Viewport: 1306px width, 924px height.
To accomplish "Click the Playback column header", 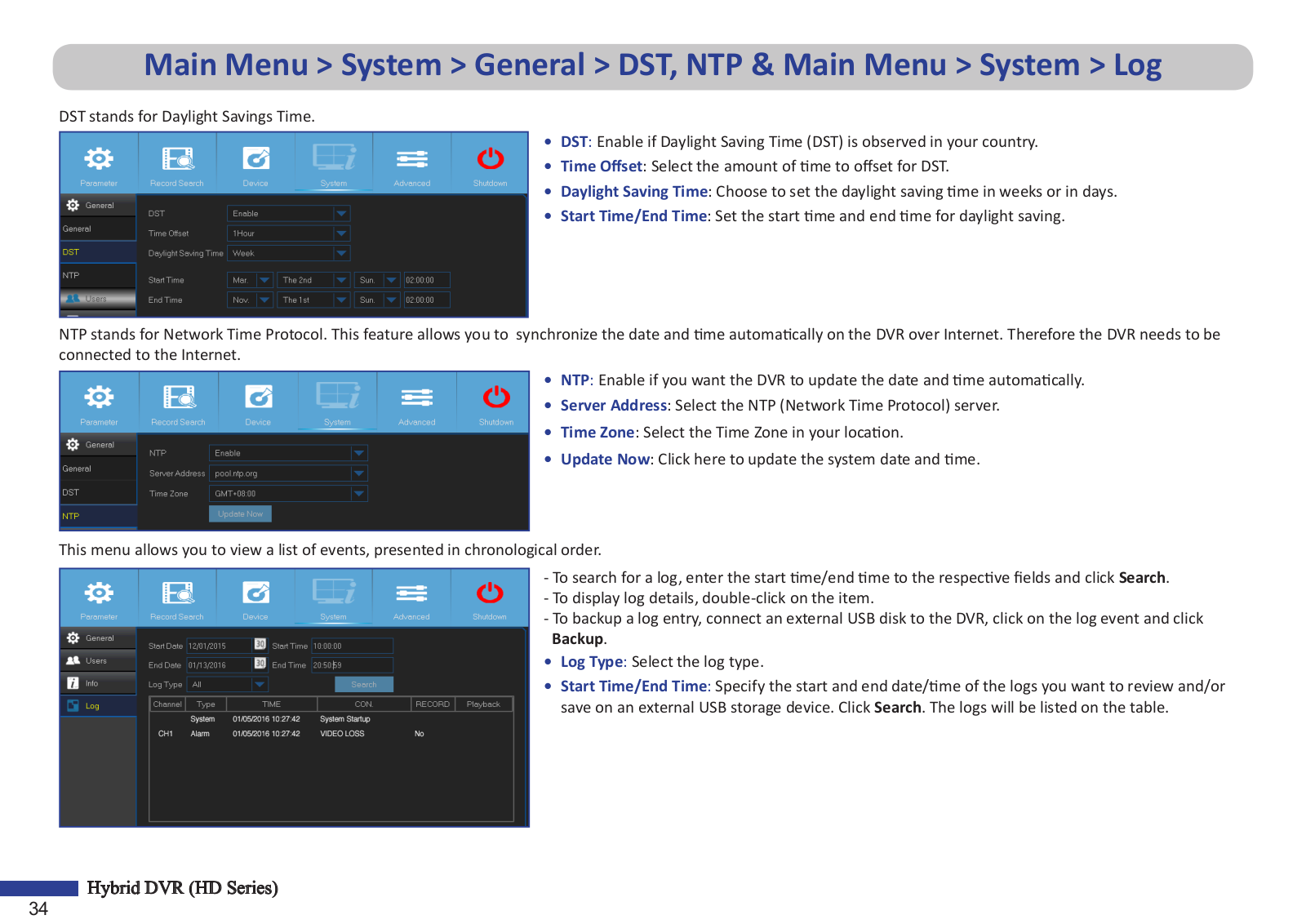I will click(483, 704).
